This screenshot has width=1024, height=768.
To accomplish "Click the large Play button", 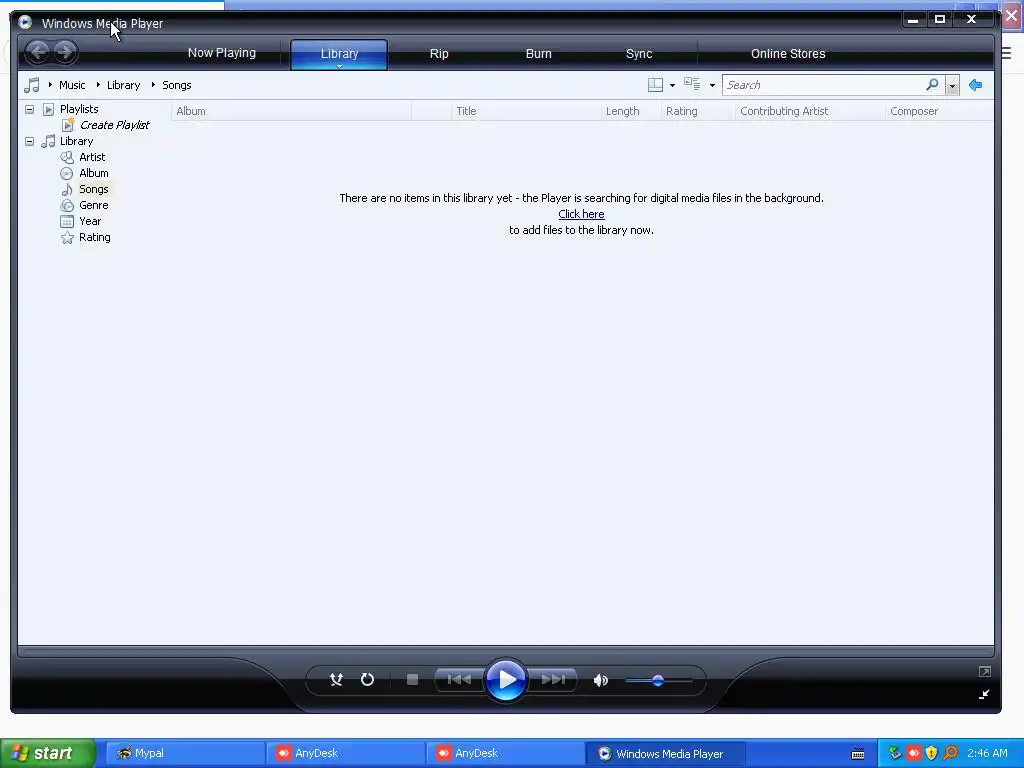I will coord(506,680).
